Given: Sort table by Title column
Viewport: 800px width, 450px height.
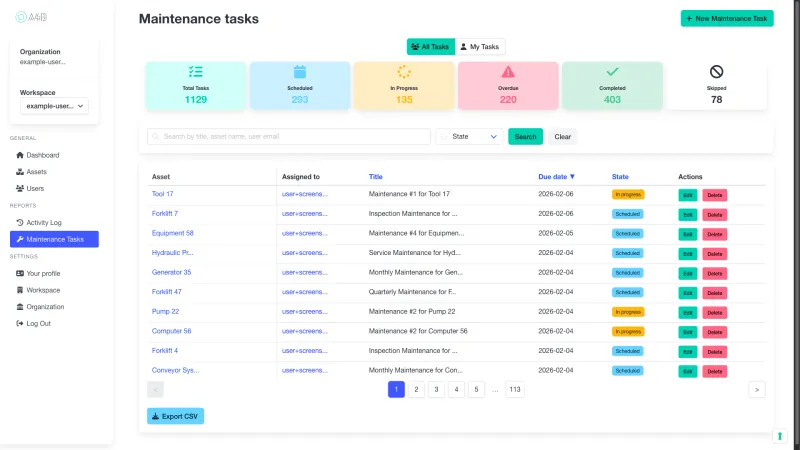Looking at the screenshot, I should coord(376,177).
